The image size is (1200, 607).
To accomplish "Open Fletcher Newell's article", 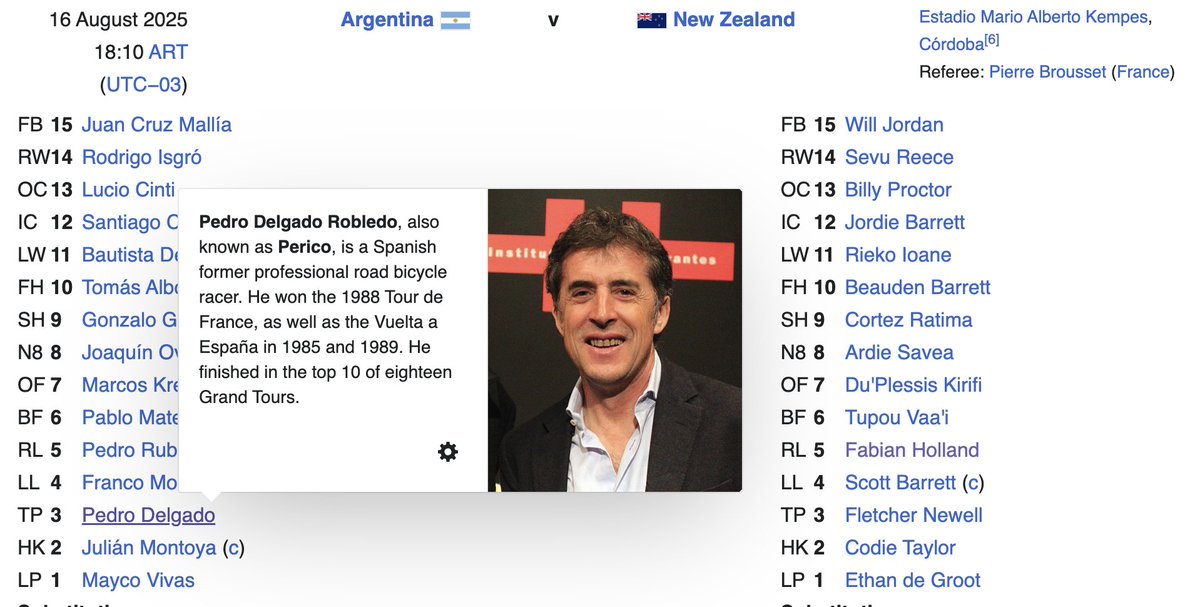I will 914,515.
